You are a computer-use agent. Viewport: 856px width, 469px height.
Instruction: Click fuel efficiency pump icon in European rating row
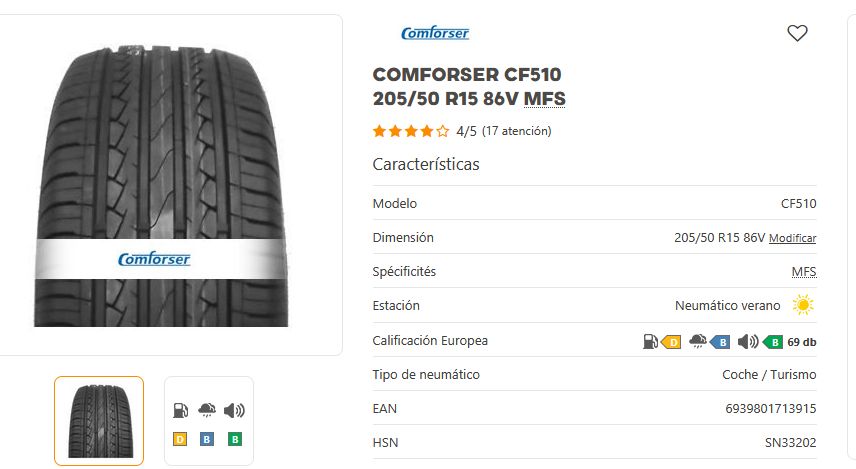click(650, 342)
